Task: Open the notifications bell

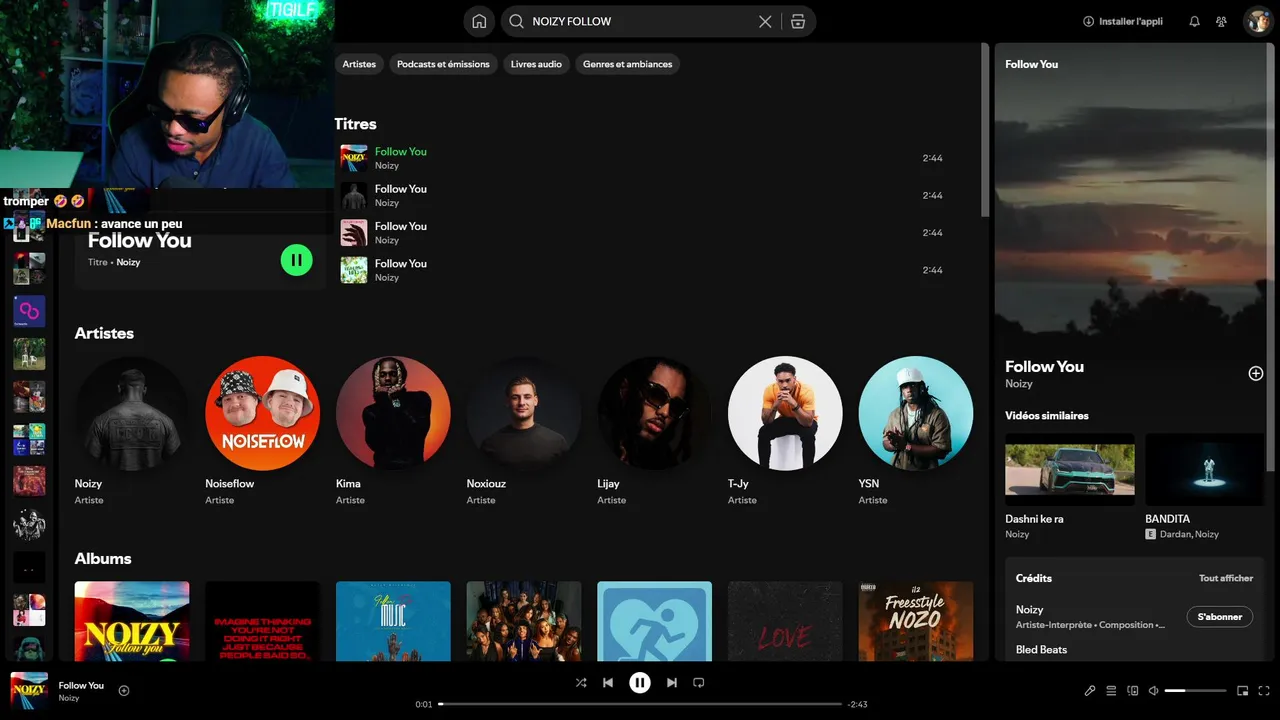Action: click(1194, 21)
